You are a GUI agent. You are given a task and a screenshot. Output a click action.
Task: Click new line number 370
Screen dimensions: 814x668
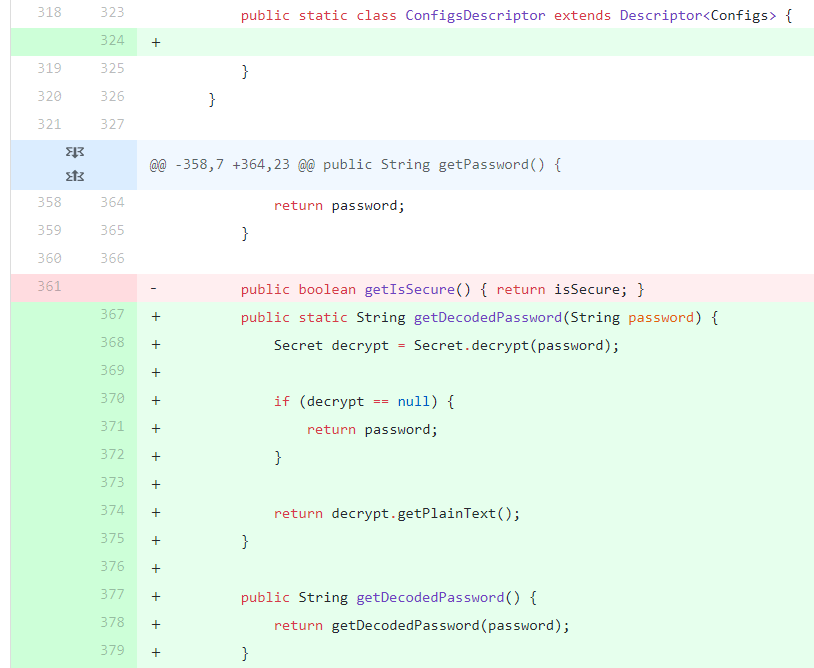pos(112,399)
